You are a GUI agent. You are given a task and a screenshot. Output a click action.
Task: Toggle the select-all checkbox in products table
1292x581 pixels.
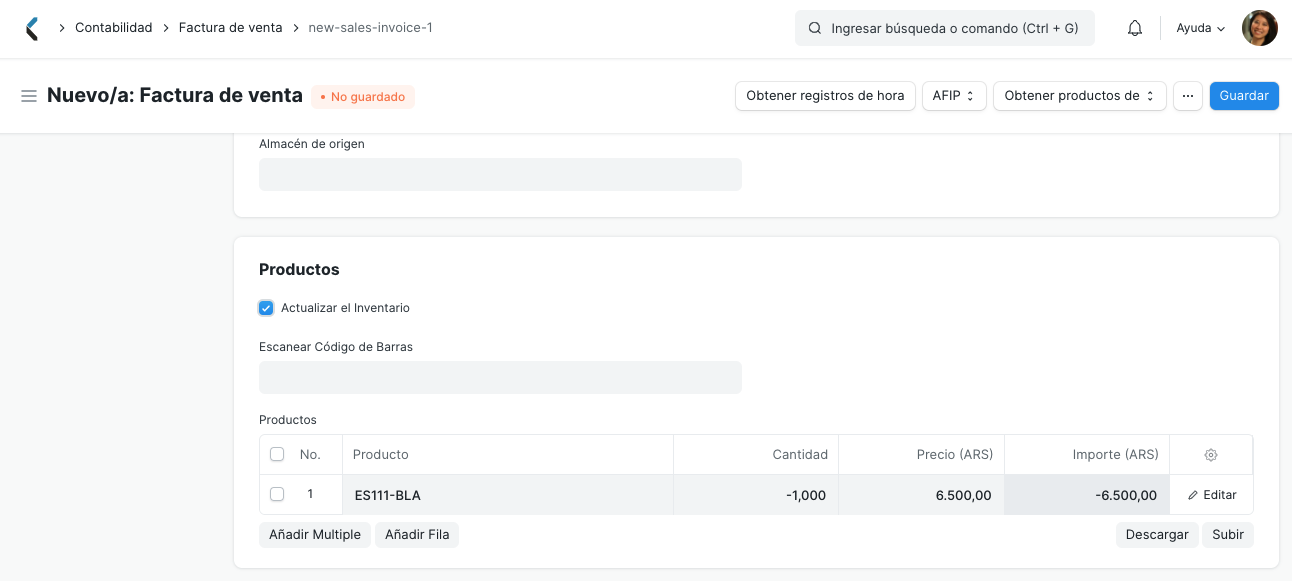pyautogui.click(x=277, y=454)
